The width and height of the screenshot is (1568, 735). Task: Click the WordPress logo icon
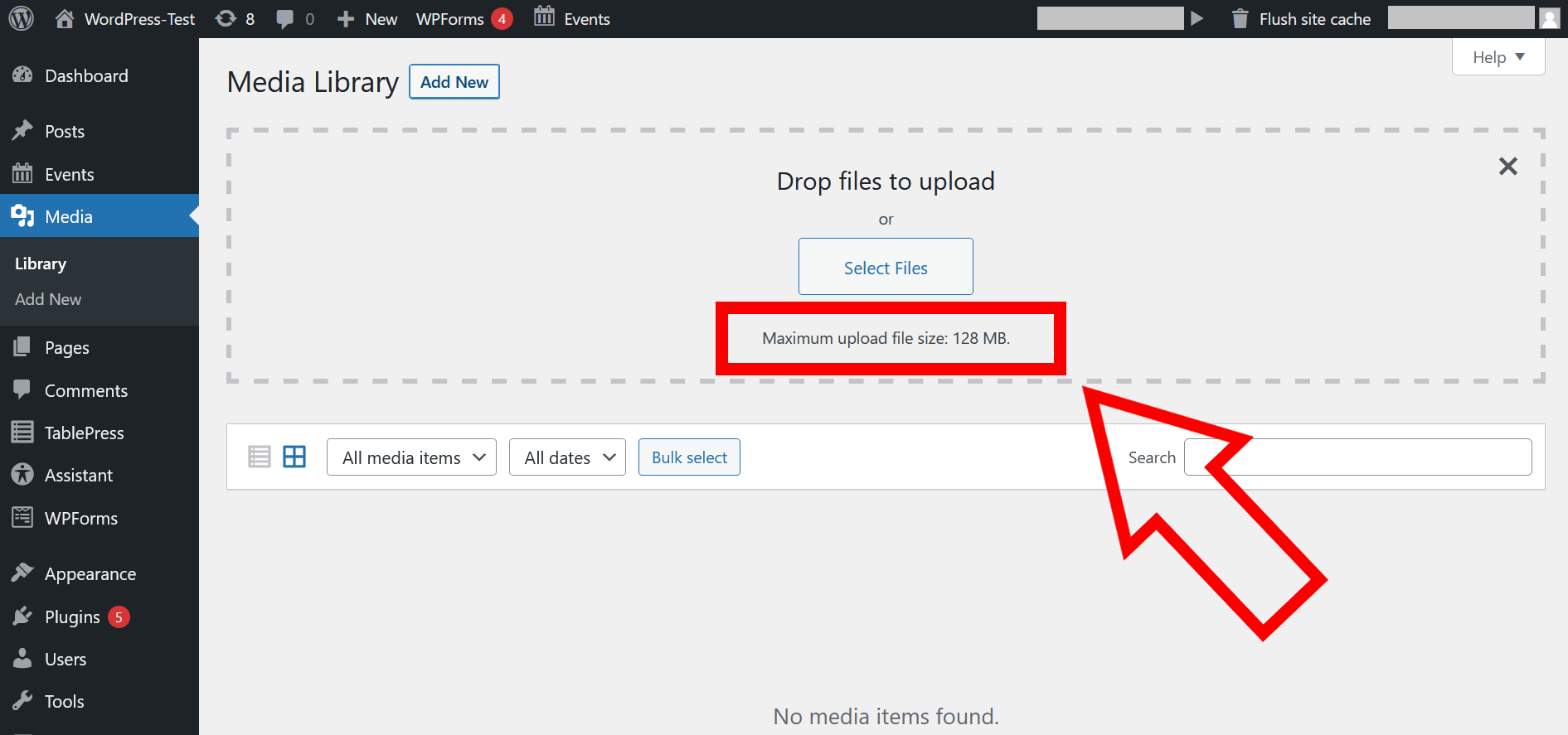(x=21, y=18)
